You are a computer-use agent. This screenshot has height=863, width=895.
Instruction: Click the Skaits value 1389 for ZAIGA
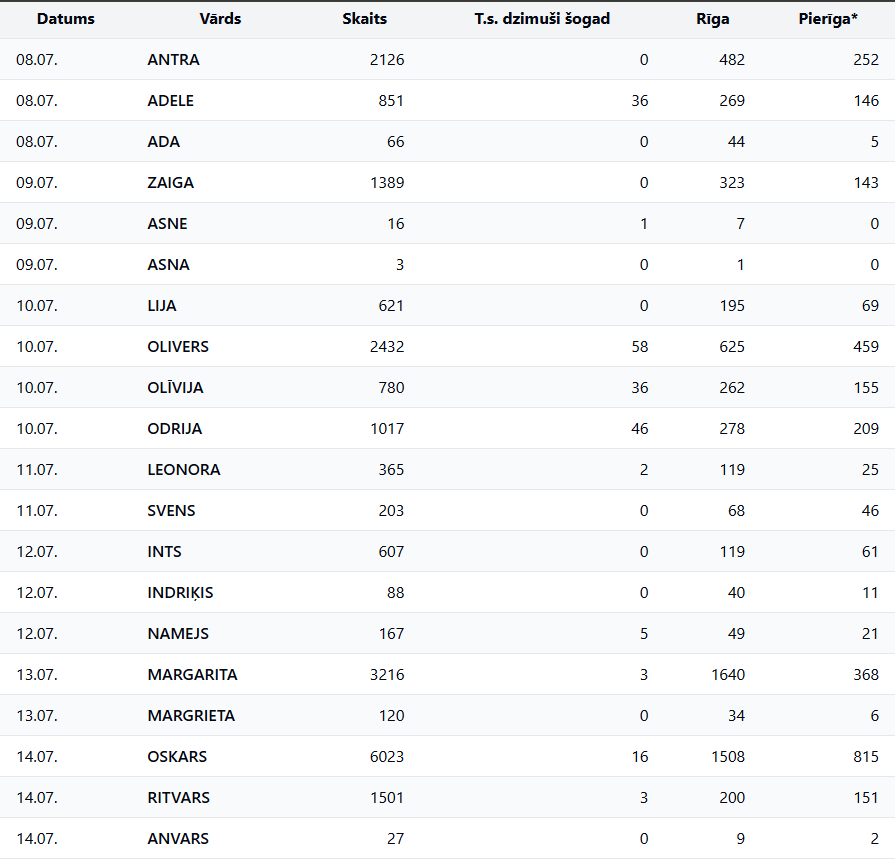[x=387, y=183]
